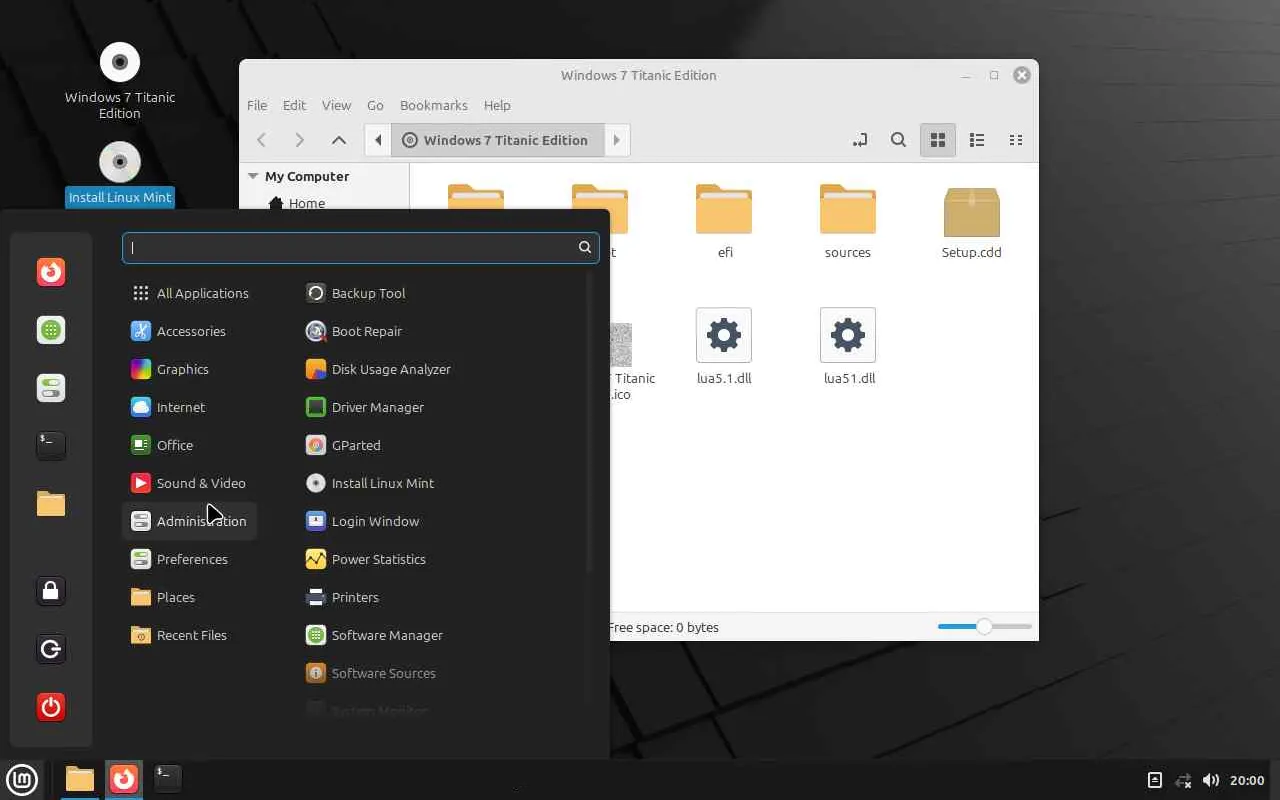Click the Log Out icon in menu

(x=51, y=649)
